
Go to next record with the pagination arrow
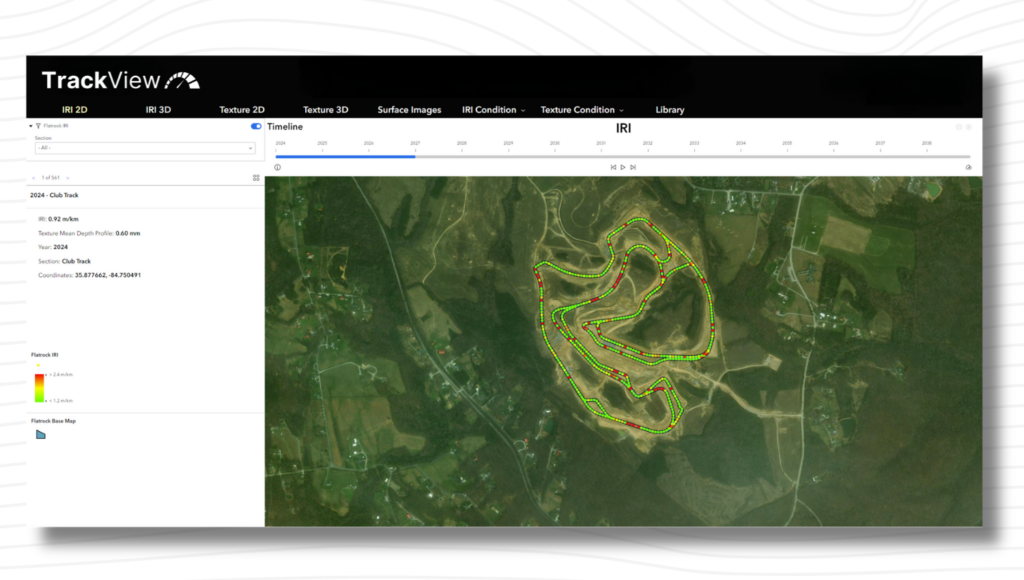(68, 179)
